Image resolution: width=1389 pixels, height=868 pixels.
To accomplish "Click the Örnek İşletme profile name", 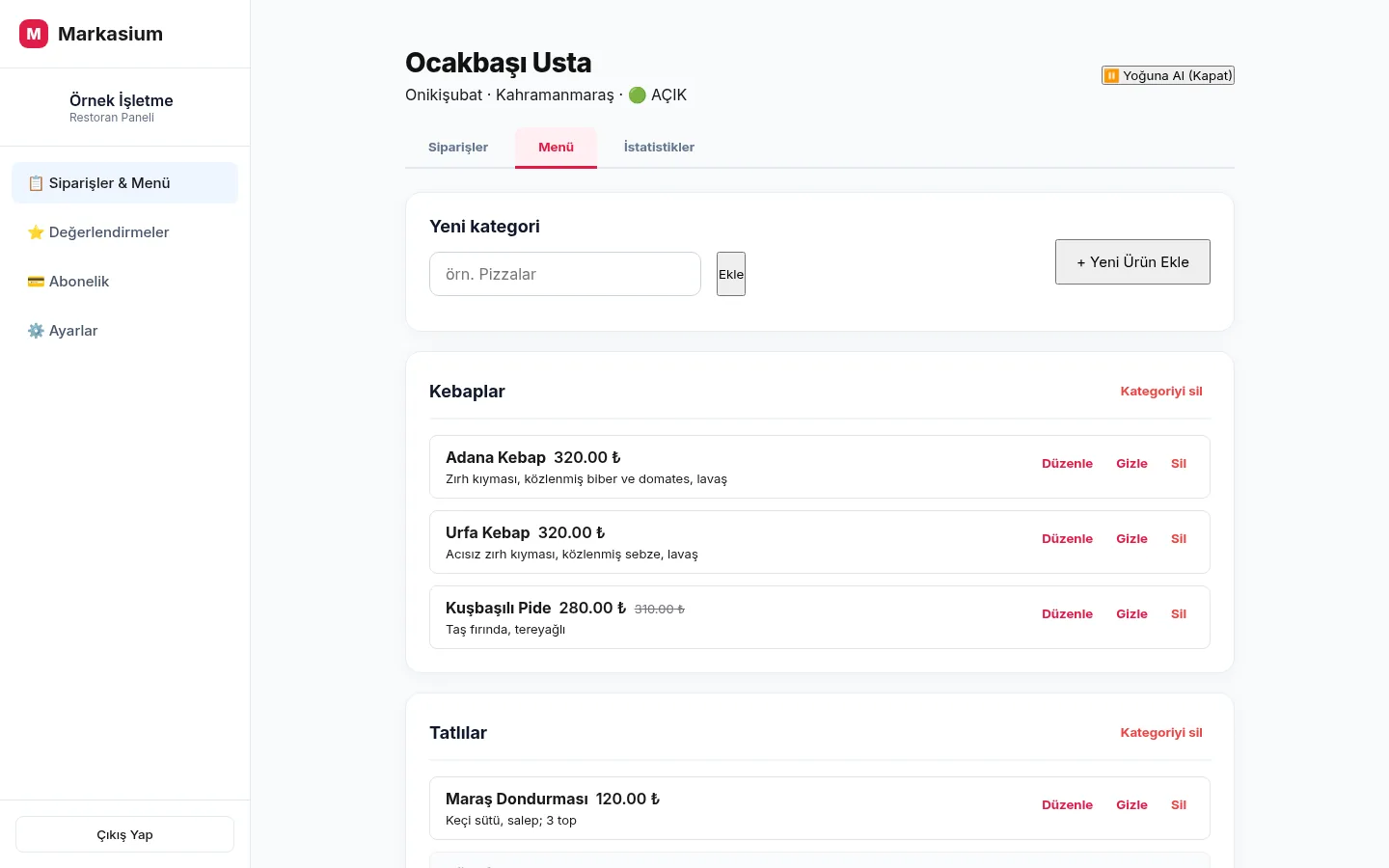I will point(122,100).
